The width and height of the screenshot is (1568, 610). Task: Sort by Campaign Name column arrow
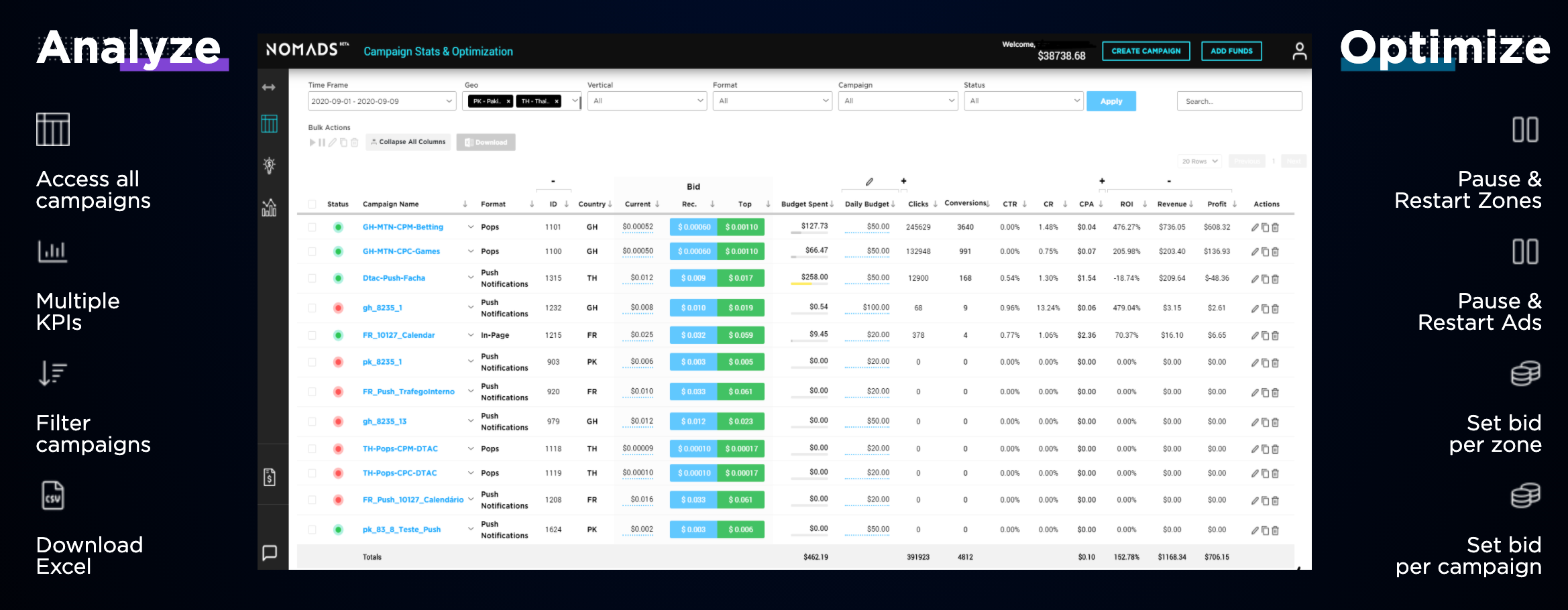[465, 204]
